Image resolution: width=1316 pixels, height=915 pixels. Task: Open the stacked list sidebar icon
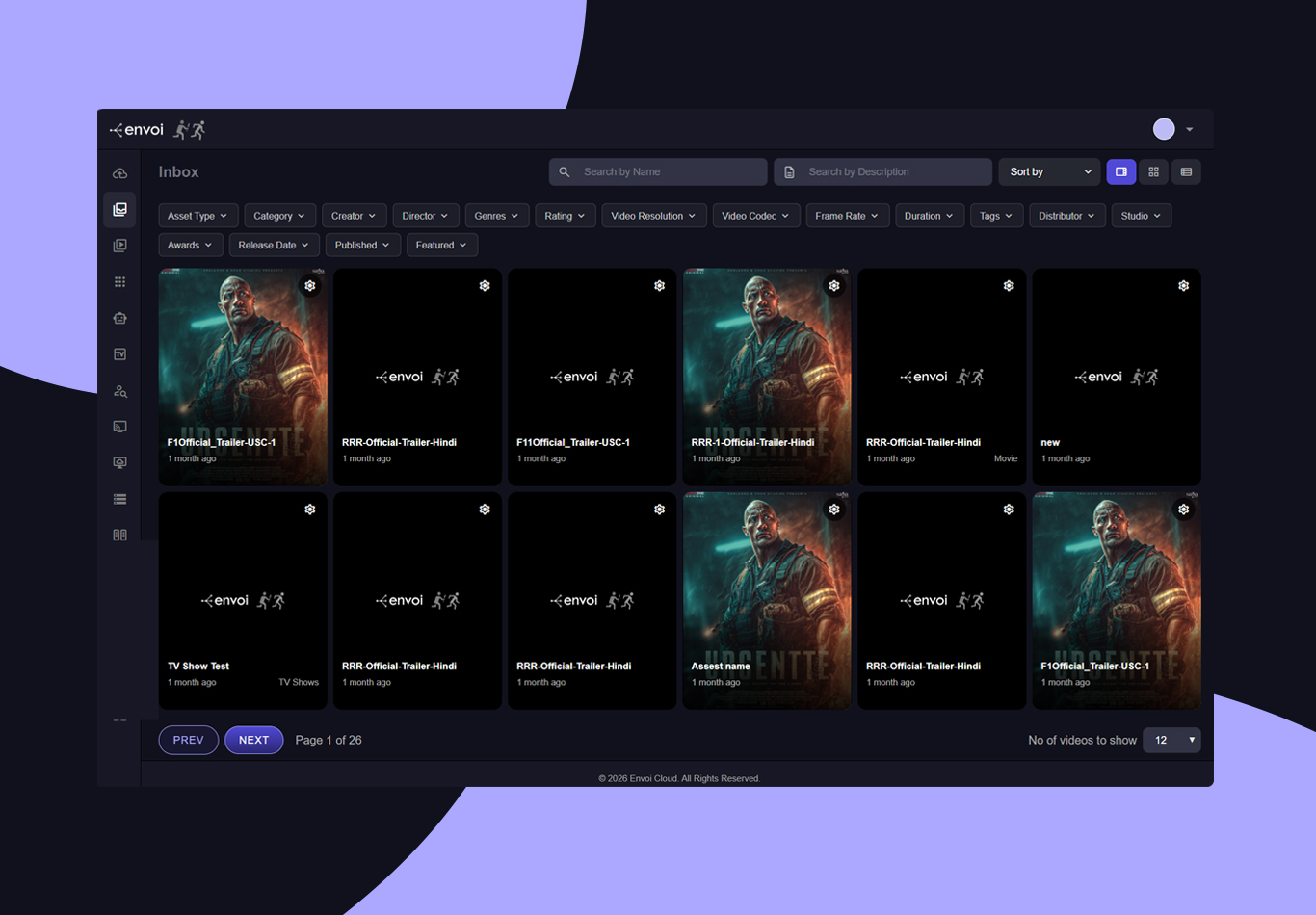119,499
